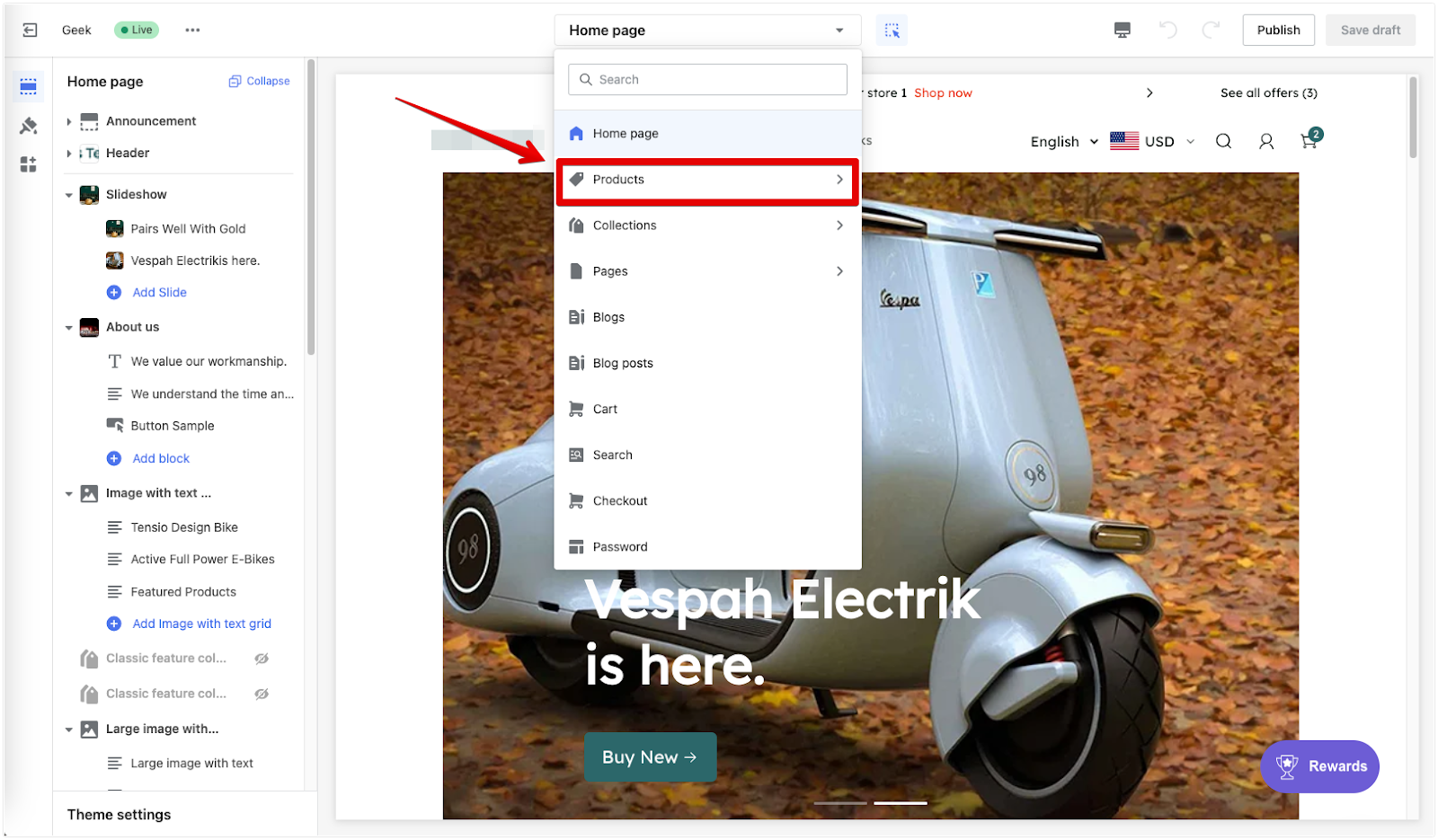Open the Home page template dropdown
Image resolution: width=1438 pixels, height=840 pixels.
(707, 30)
